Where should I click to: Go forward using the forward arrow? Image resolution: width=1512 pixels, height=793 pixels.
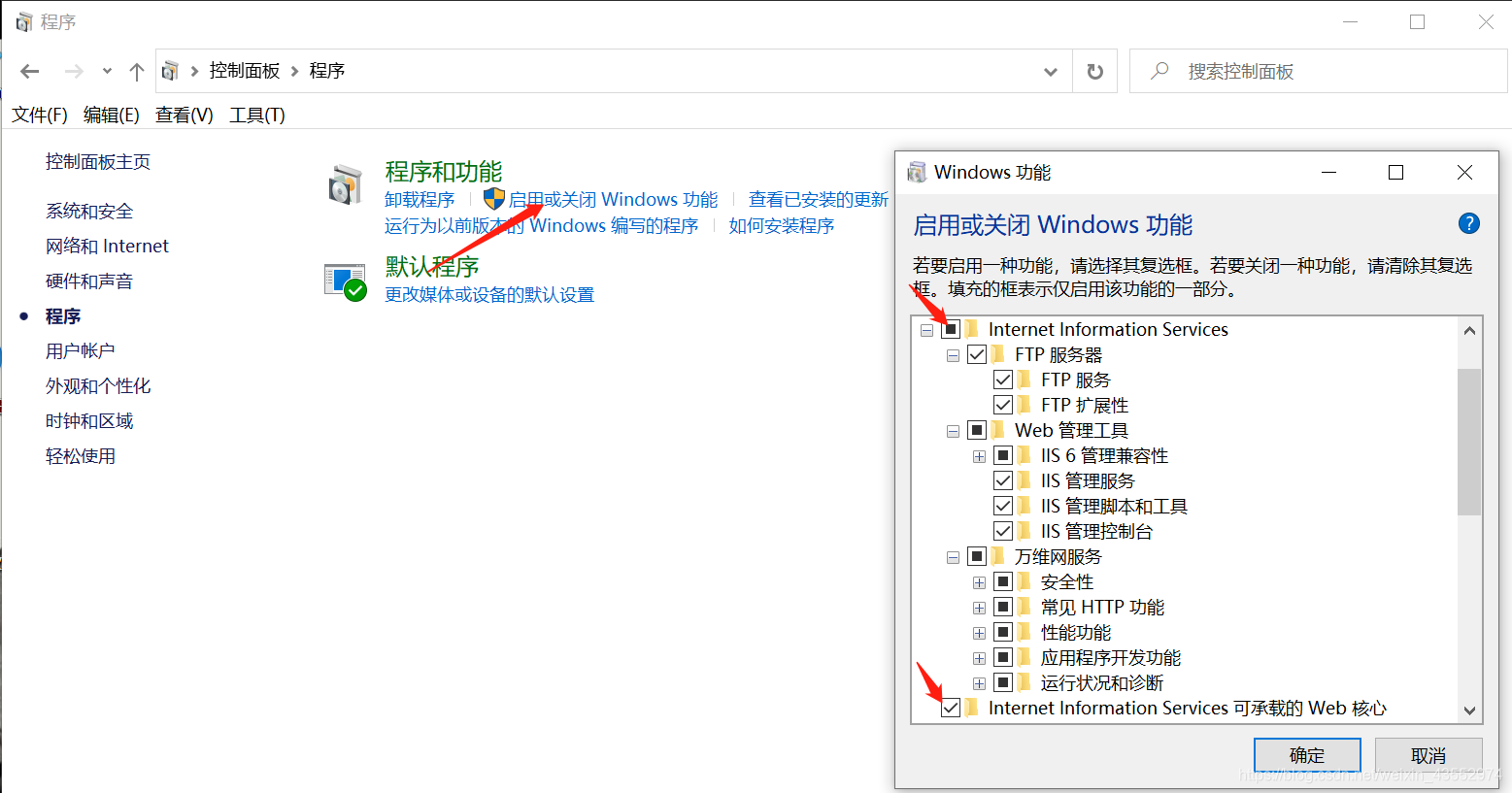[74, 71]
